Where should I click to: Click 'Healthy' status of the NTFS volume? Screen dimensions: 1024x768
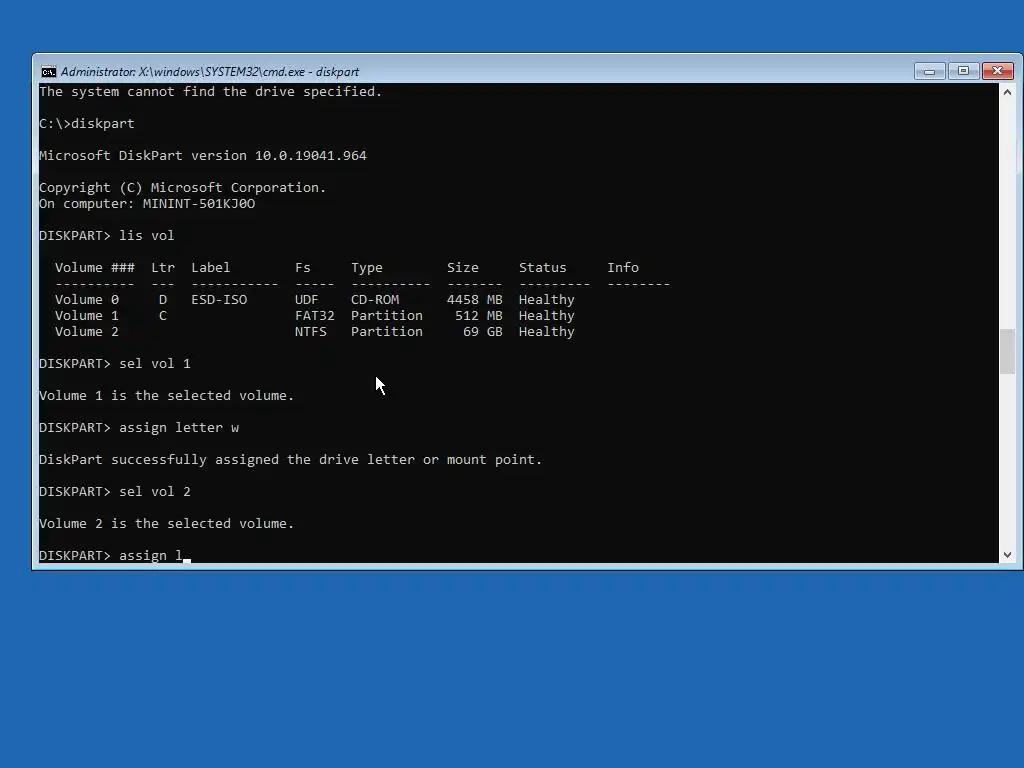pos(547,332)
